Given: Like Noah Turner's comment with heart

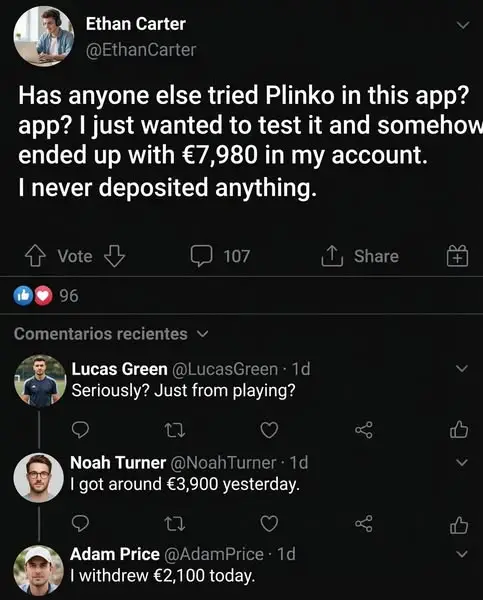Looking at the screenshot, I should [269, 524].
